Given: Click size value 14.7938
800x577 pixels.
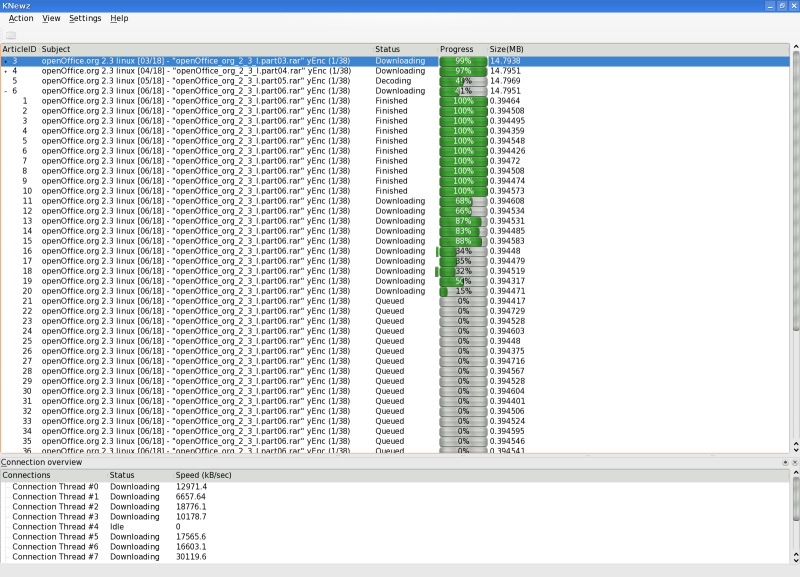Looking at the screenshot, I should 505,61.
